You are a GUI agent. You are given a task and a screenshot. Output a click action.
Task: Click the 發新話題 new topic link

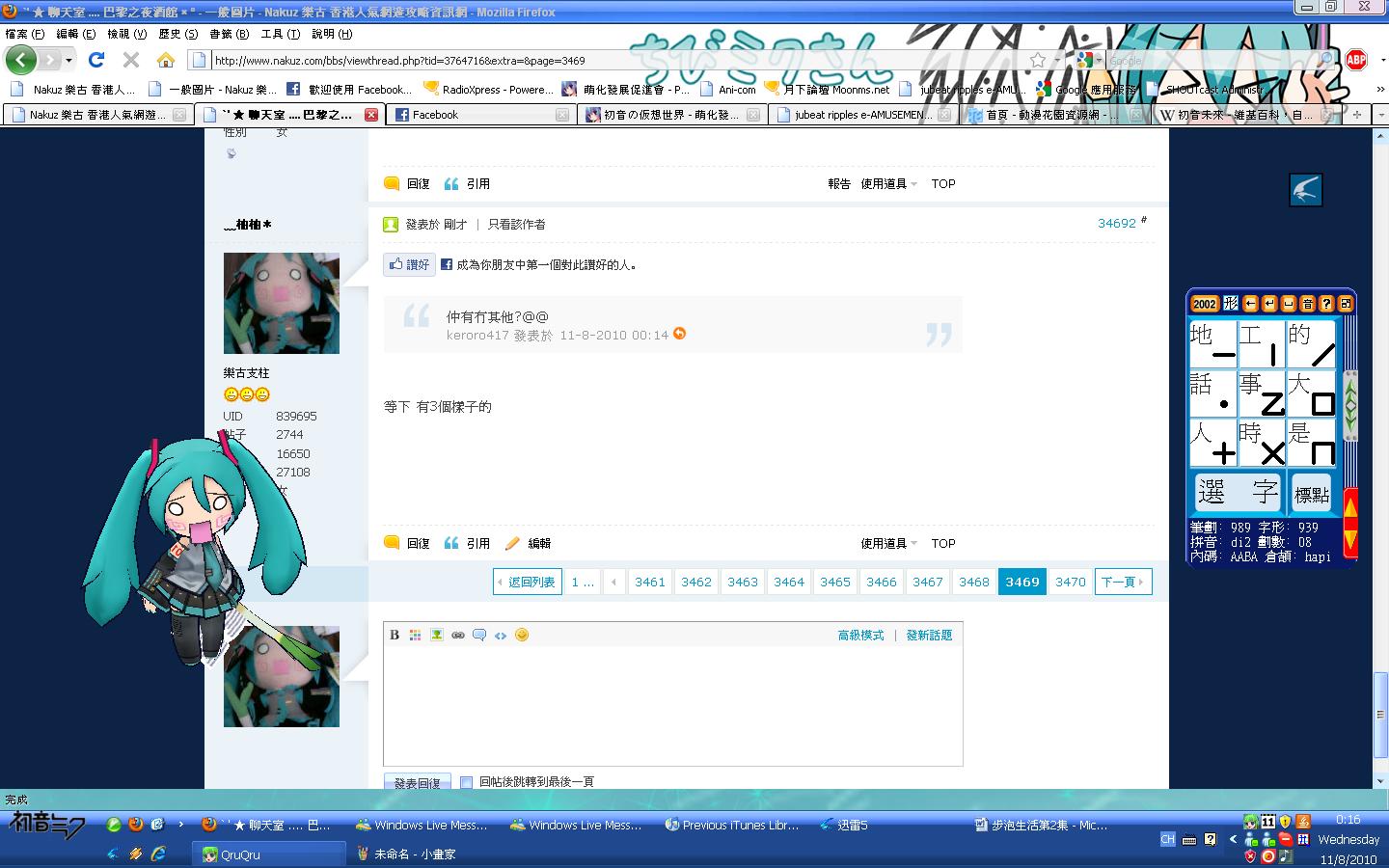pos(929,635)
